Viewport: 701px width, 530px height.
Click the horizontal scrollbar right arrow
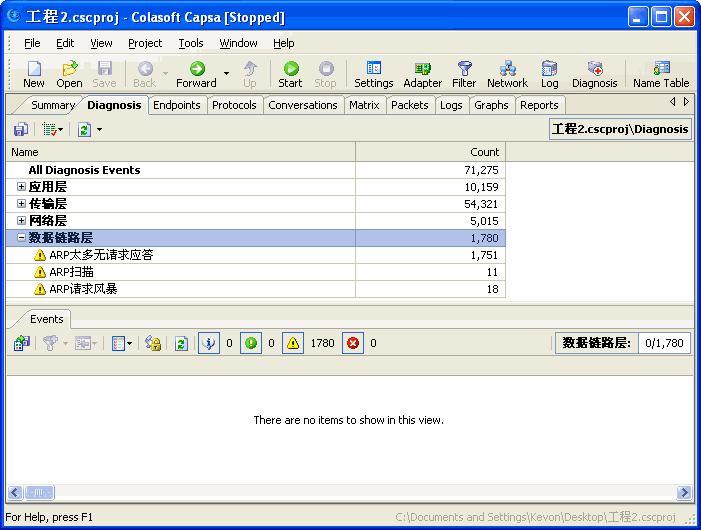[684, 493]
